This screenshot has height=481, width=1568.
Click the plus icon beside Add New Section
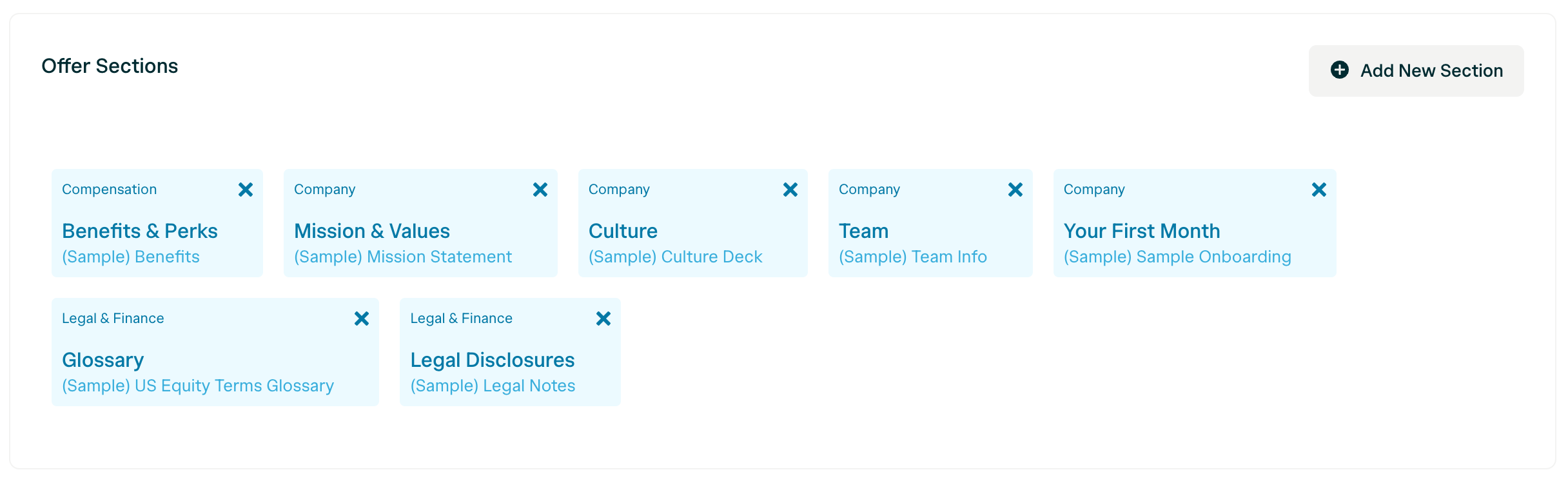pyautogui.click(x=1339, y=70)
